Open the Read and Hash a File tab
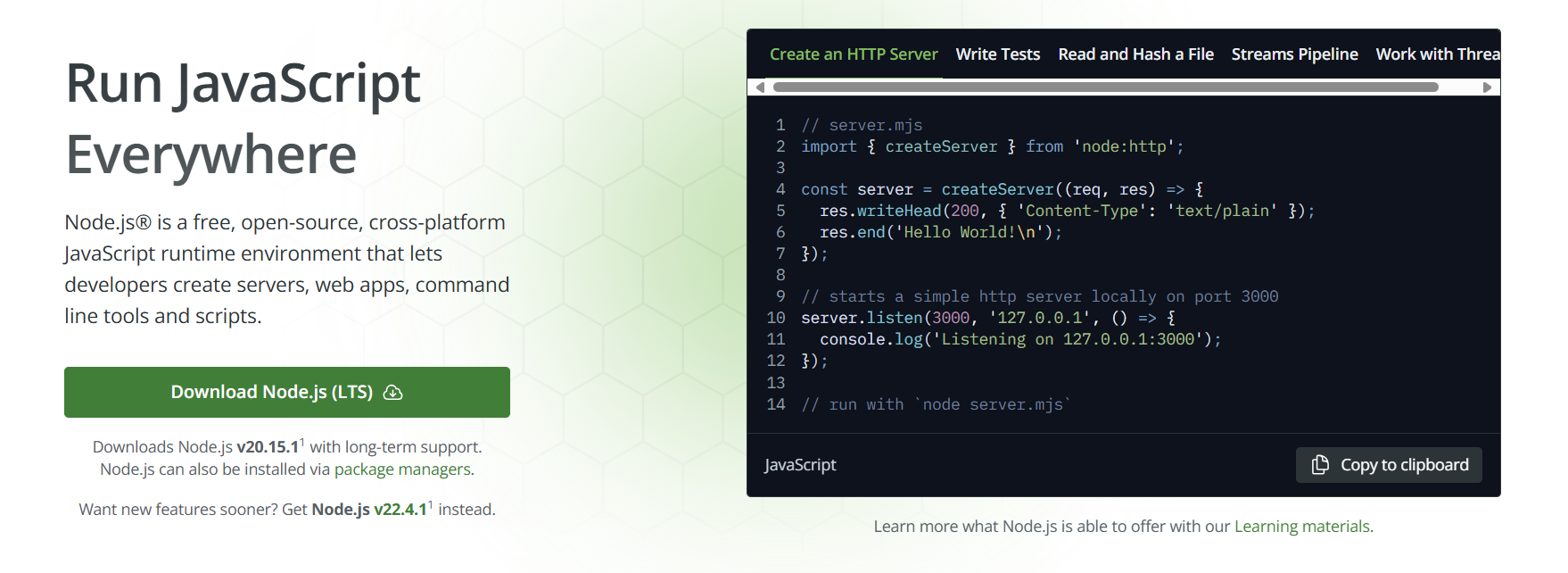Screen dimensions: 1568x573 [x=1136, y=54]
